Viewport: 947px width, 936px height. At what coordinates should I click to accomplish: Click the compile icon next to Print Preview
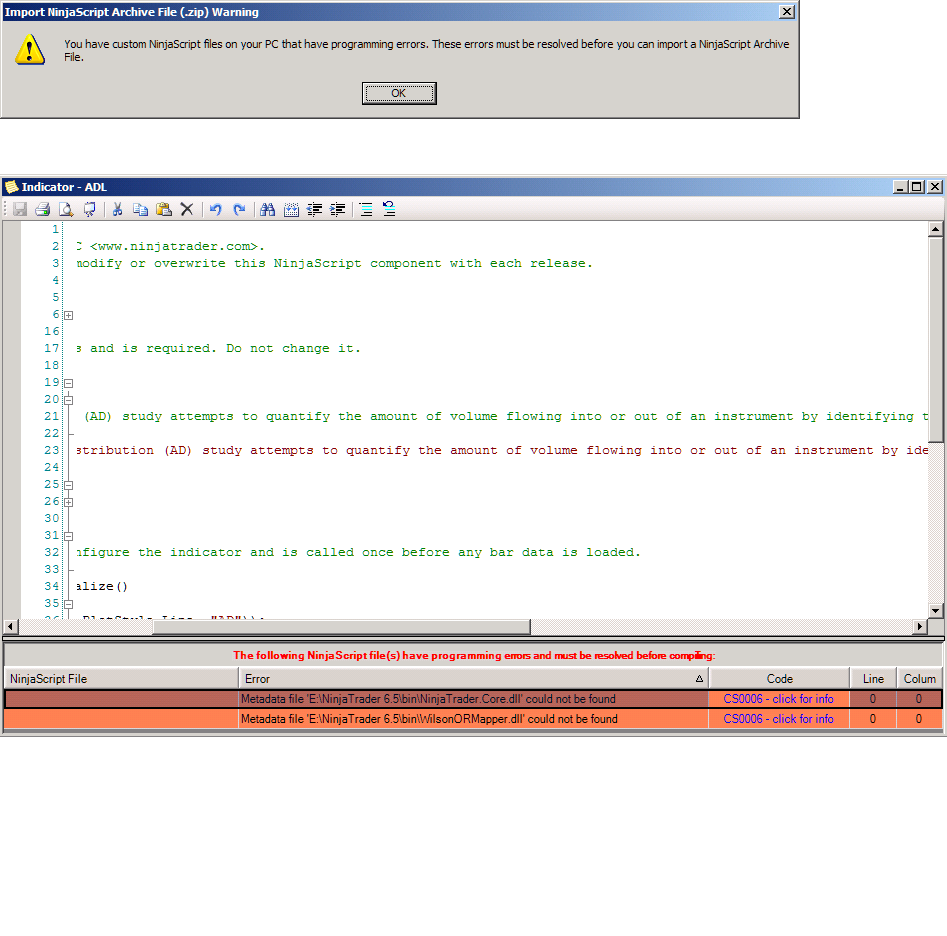pos(89,210)
